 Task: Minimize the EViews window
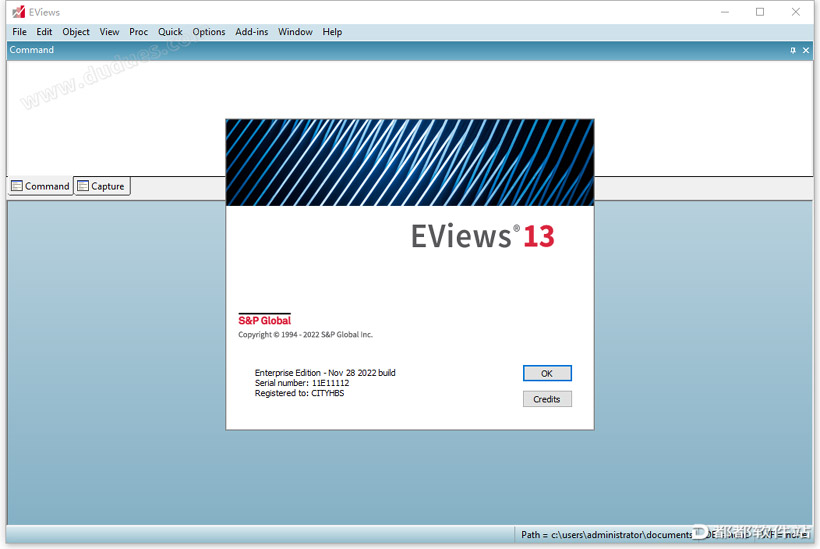click(x=725, y=12)
